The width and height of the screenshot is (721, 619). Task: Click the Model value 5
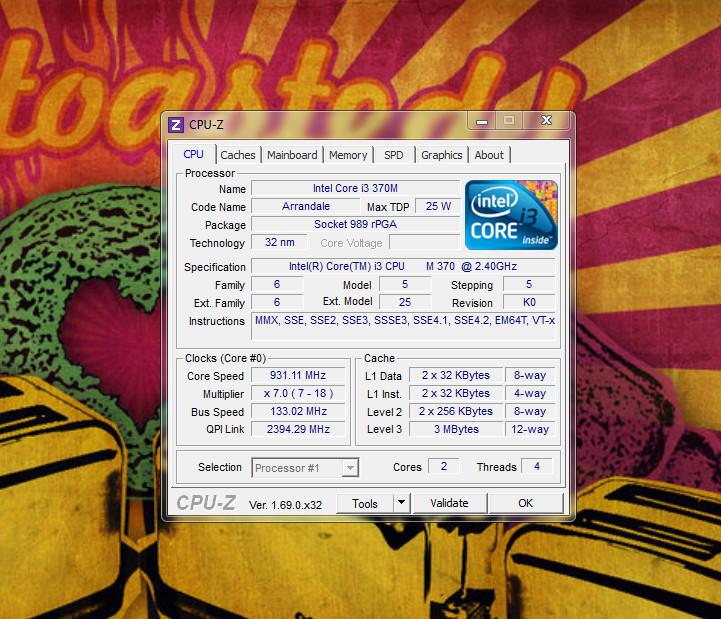pyautogui.click(x=405, y=284)
